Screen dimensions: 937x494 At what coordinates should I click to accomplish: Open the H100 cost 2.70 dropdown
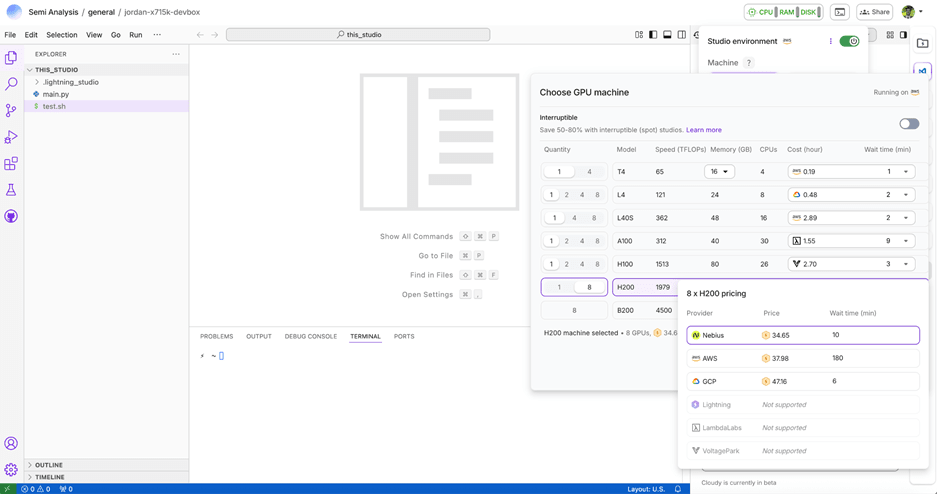tap(851, 264)
